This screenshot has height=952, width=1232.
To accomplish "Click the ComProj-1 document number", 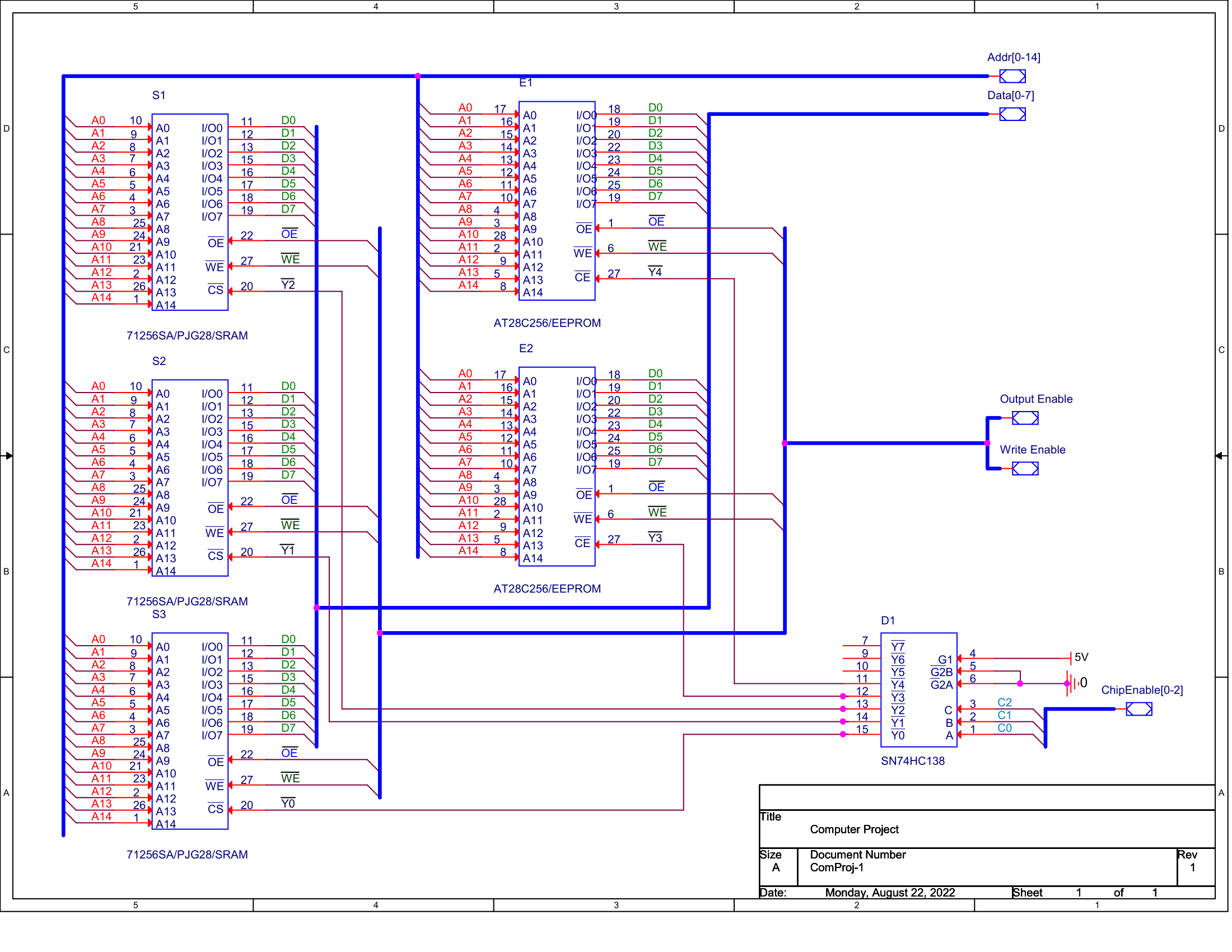I will [x=837, y=868].
